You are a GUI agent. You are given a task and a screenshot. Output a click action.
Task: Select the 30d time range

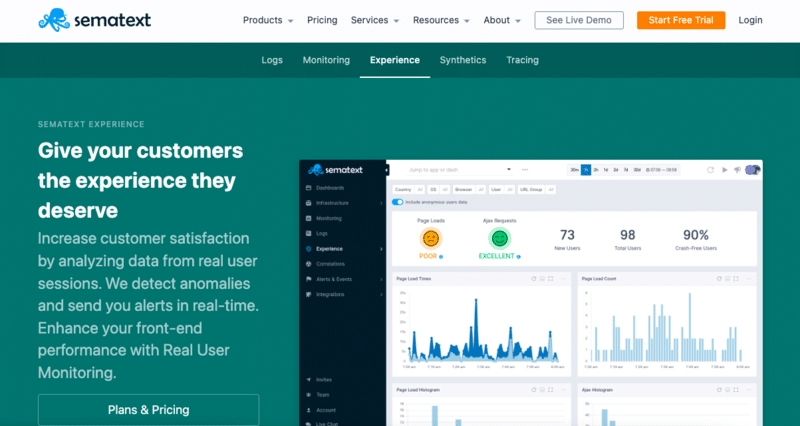(637, 170)
